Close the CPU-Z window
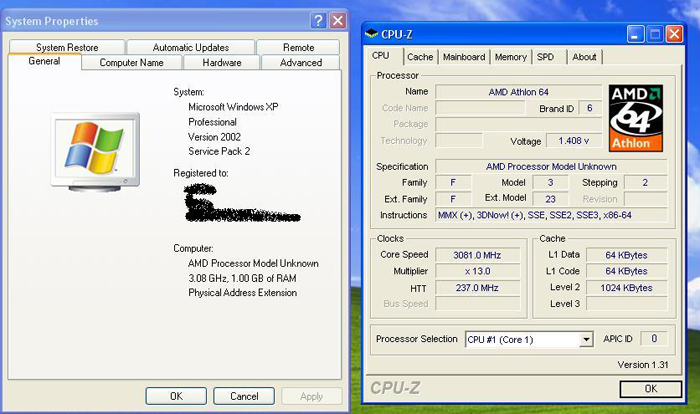Viewport: 700px width, 414px height. point(674,34)
